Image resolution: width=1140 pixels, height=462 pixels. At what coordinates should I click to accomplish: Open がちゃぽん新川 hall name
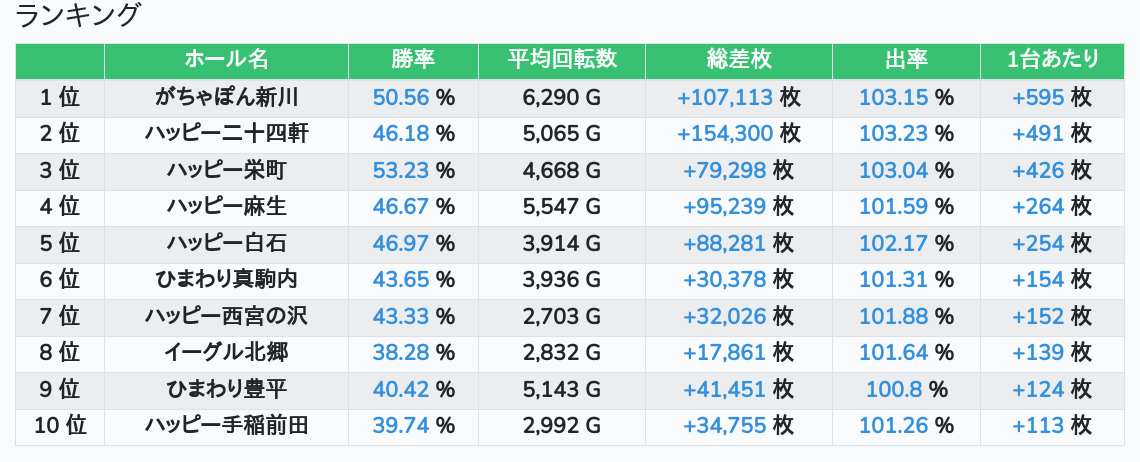[226, 97]
